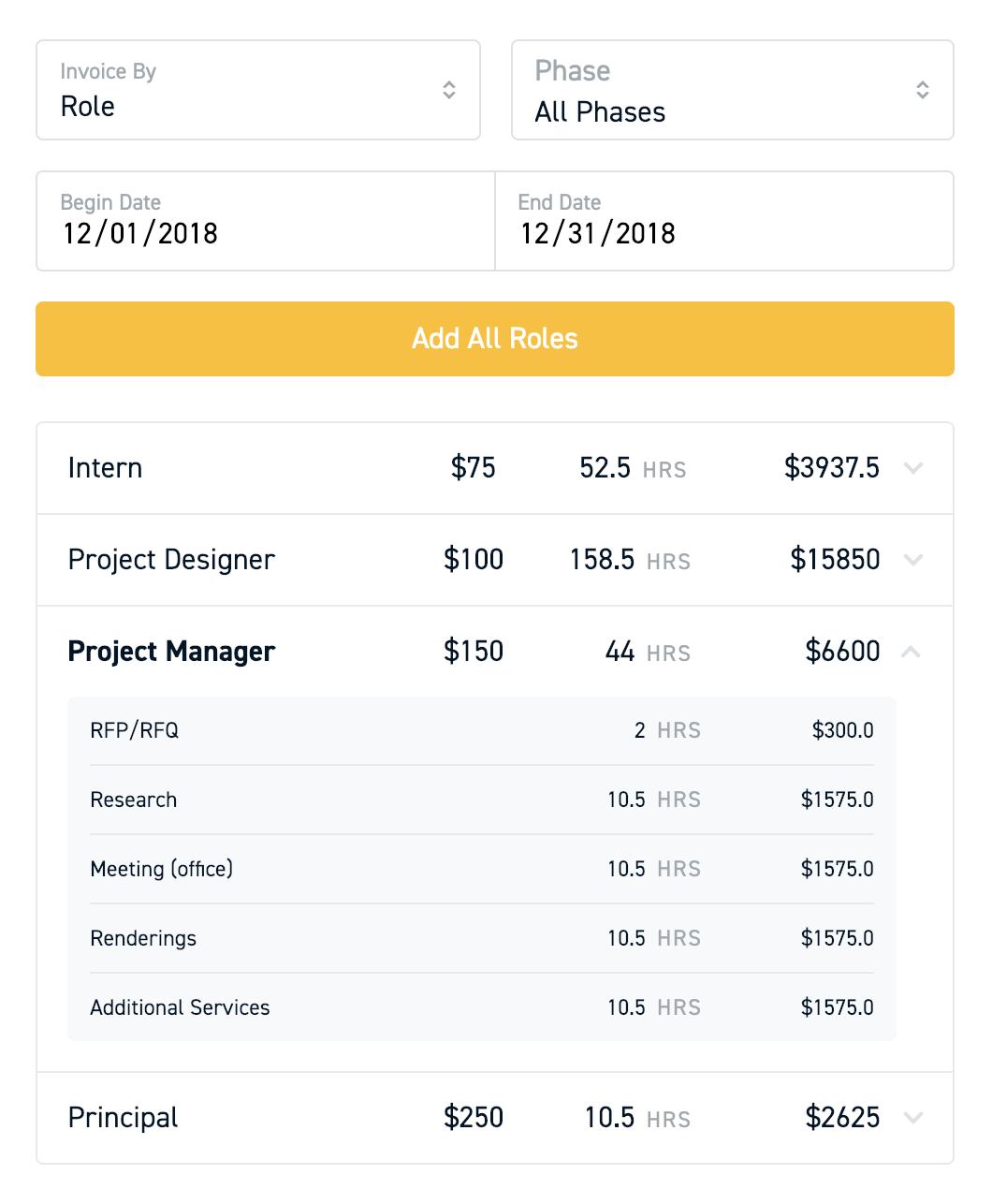Click the Begin Date field
Viewport: 992px width, 1204px height.
pyautogui.click(x=265, y=222)
